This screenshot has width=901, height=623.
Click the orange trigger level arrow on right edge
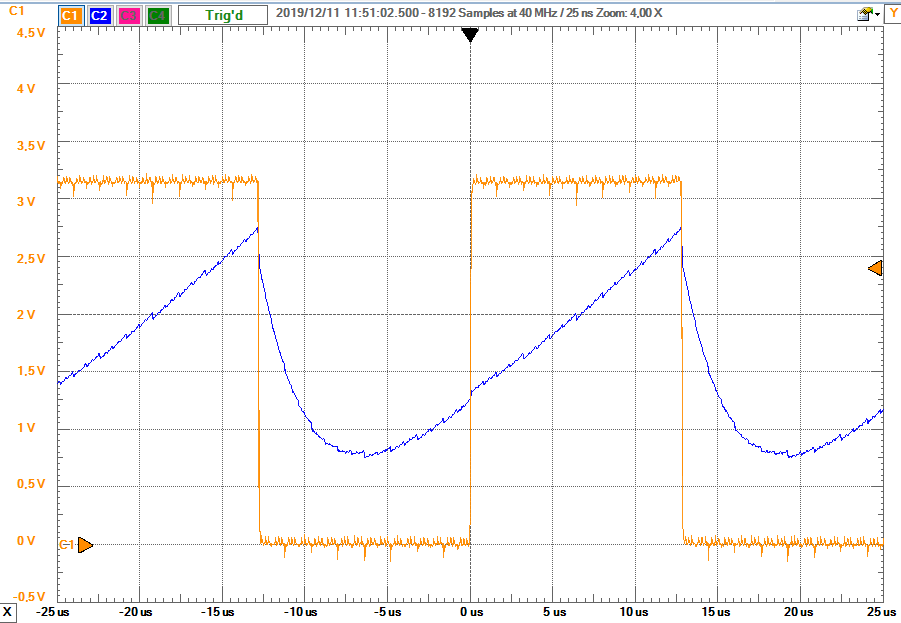(x=875, y=268)
